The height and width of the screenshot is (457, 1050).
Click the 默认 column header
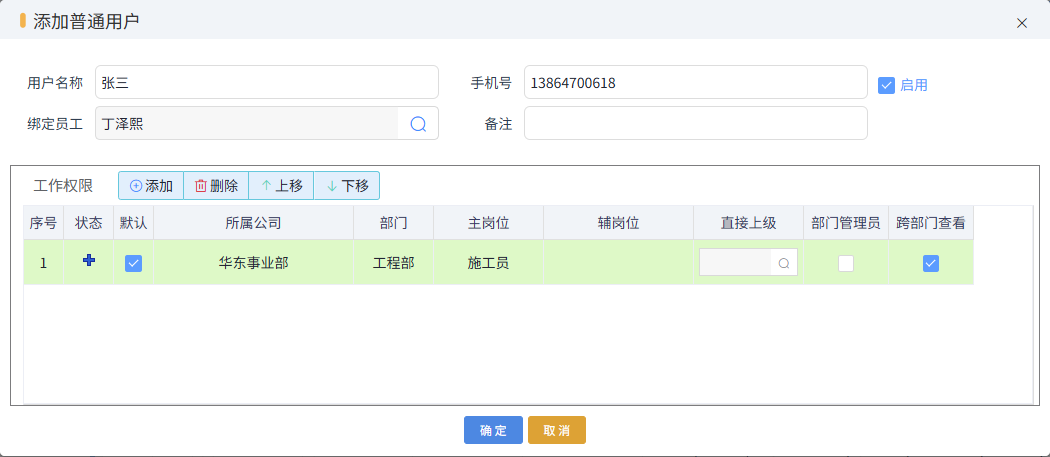coord(133,223)
